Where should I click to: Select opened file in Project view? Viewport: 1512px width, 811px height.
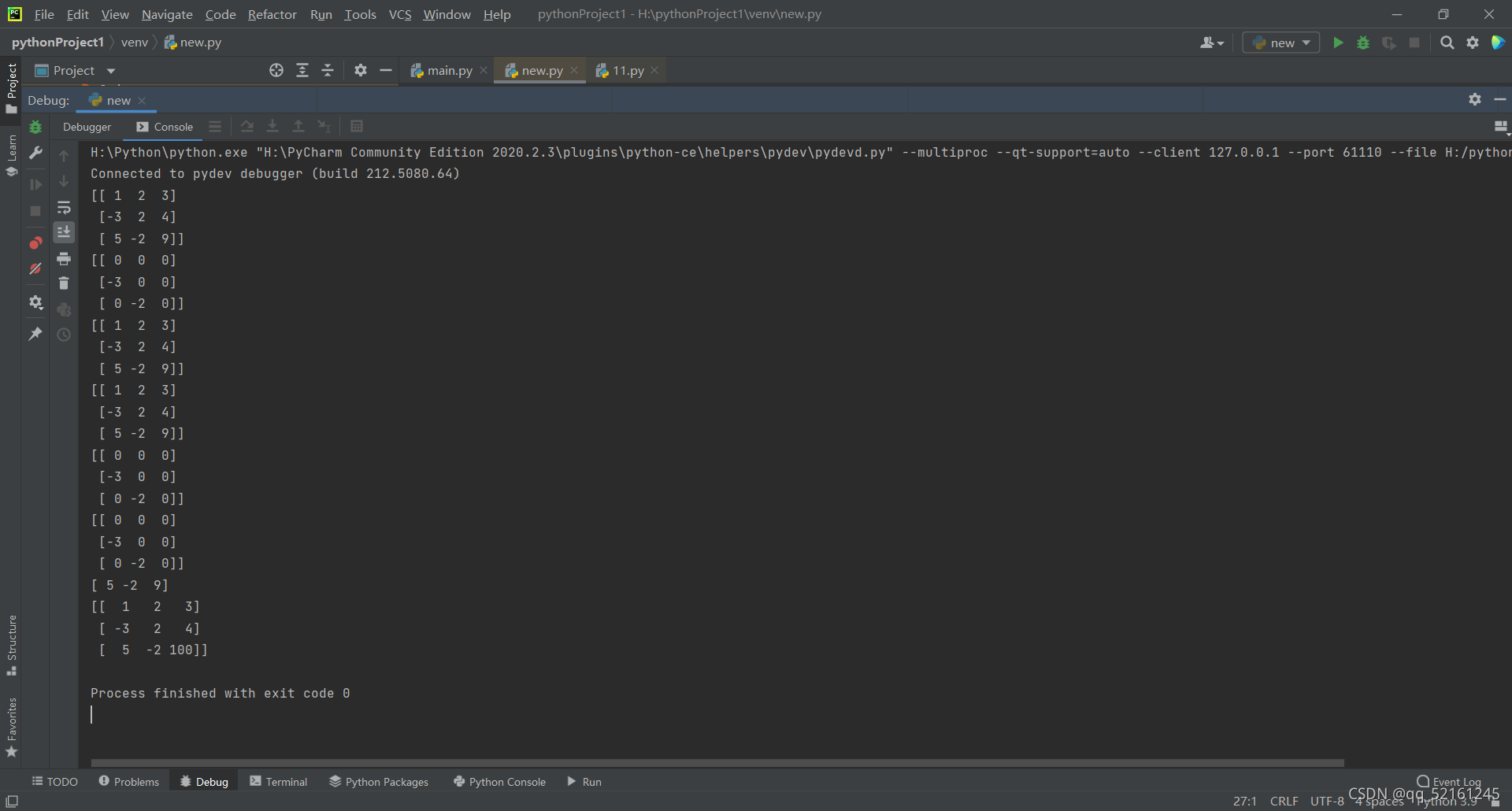pos(276,70)
